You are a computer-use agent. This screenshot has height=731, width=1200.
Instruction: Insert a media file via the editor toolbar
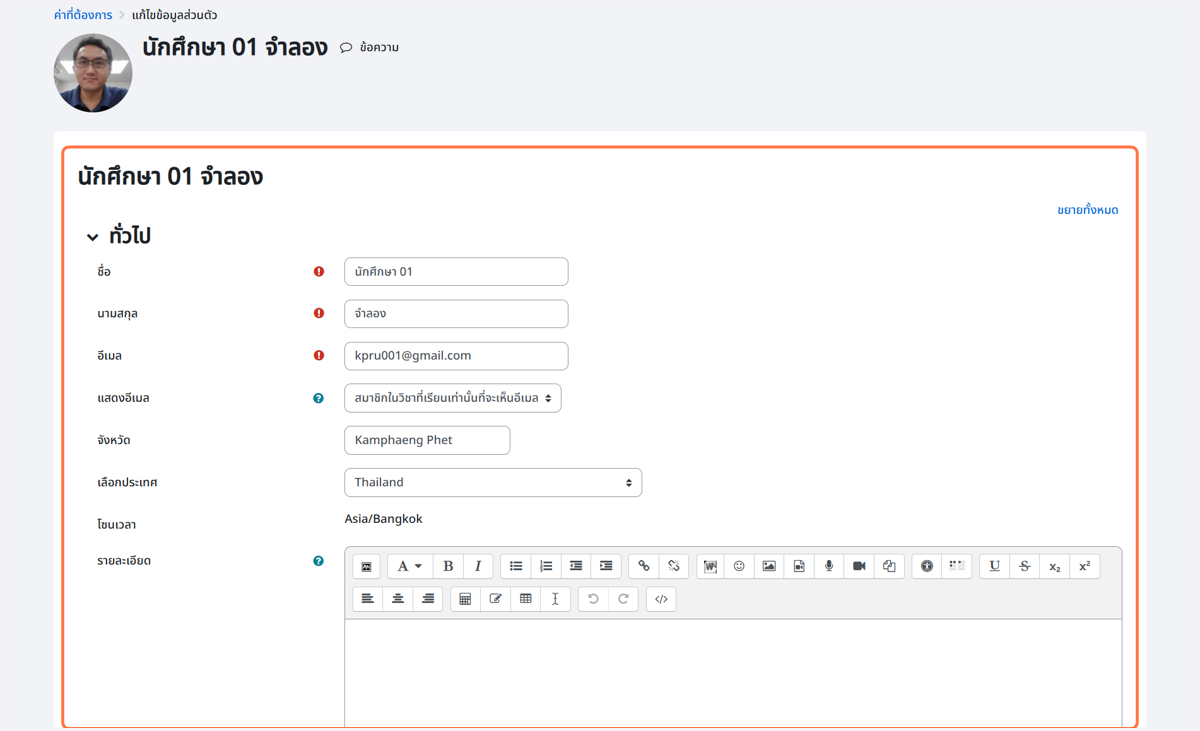(x=799, y=566)
